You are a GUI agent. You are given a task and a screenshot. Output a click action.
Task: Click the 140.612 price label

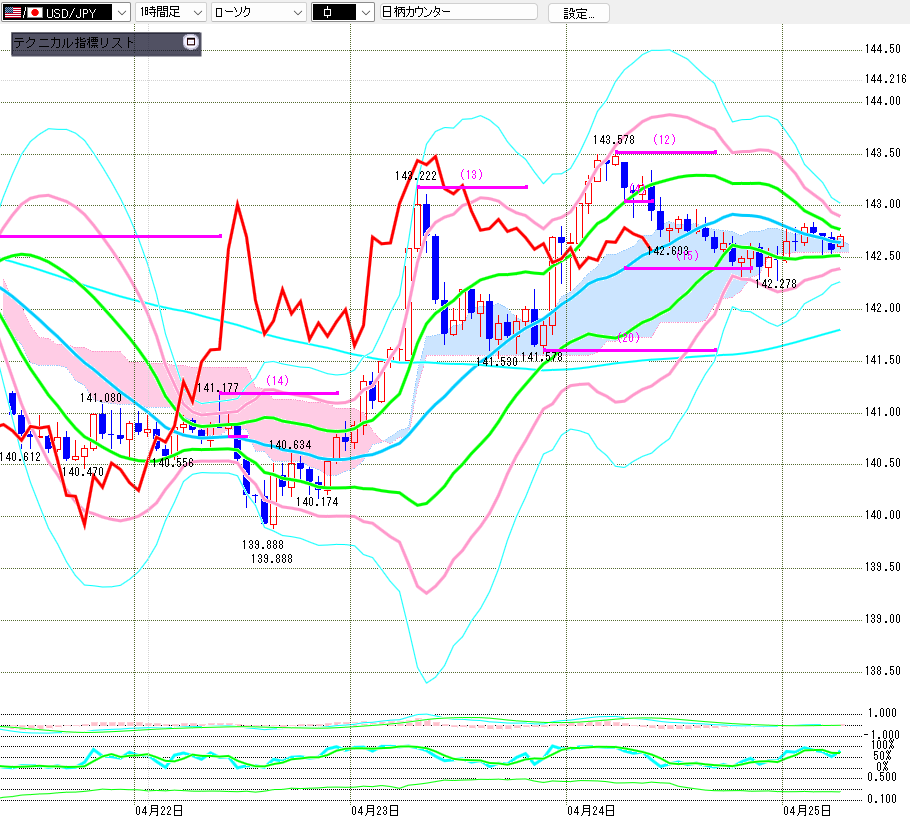point(20,457)
